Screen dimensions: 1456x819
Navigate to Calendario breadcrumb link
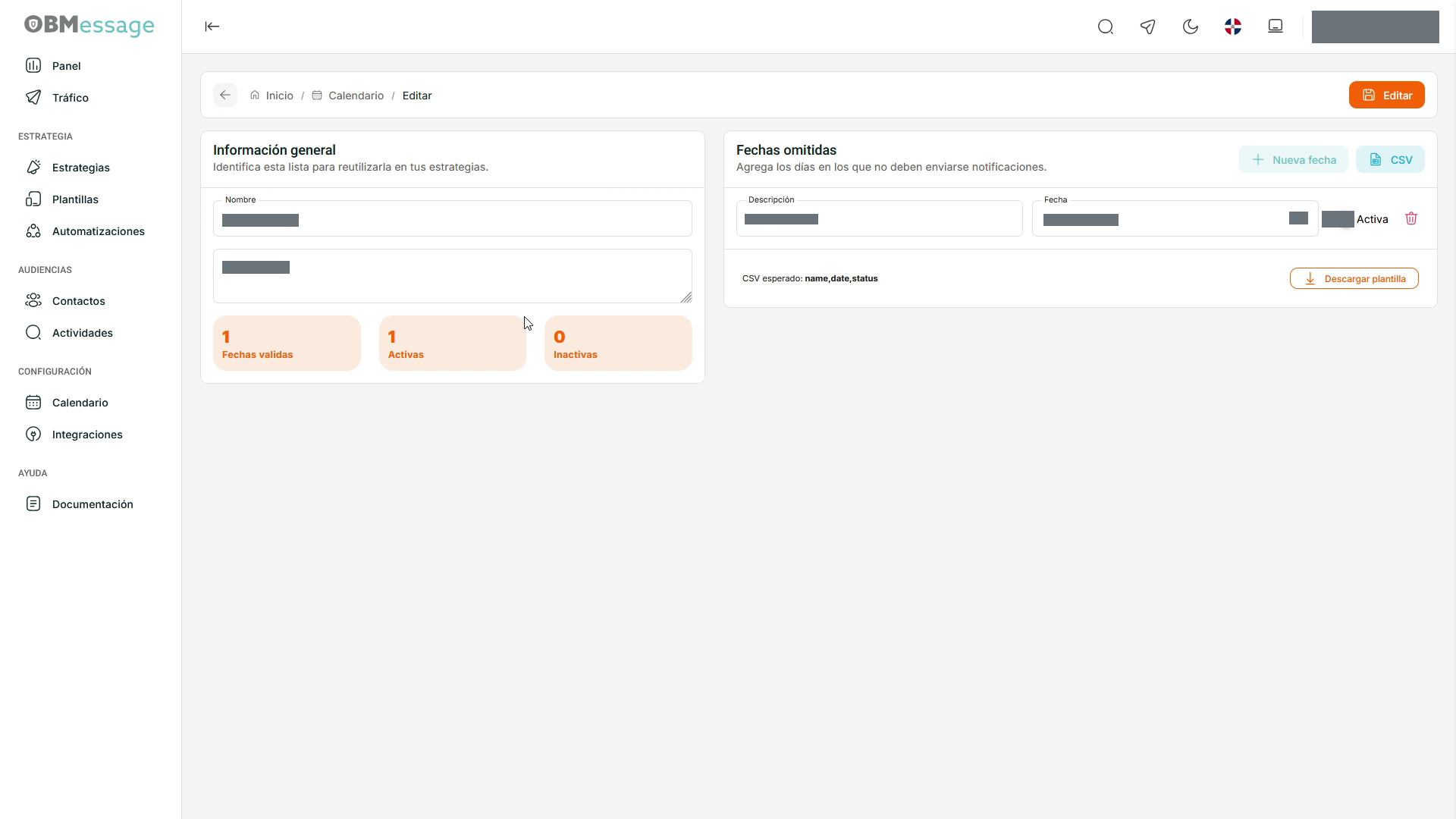(348, 96)
